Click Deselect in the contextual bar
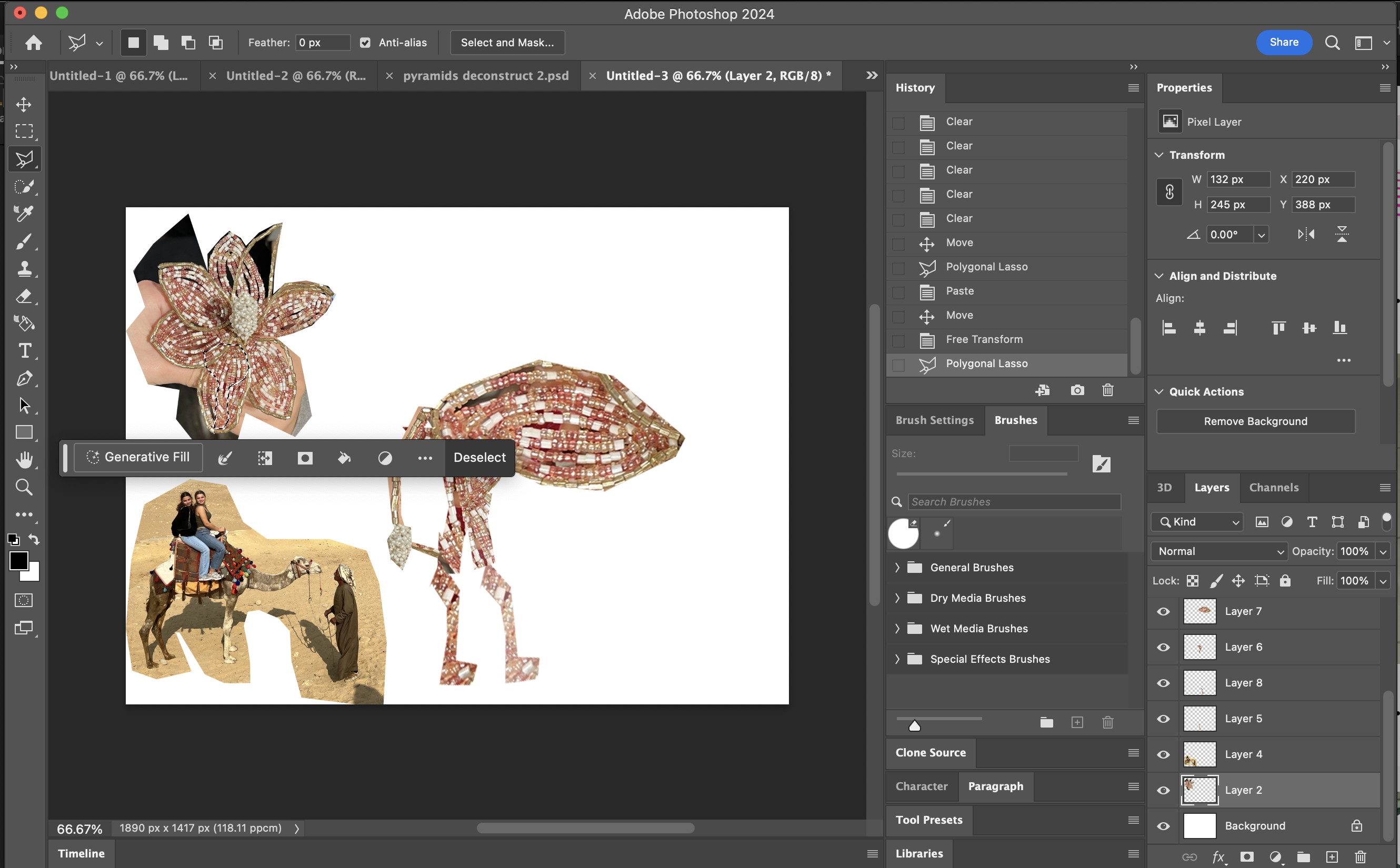The height and width of the screenshot is (868, 1400). (479, 458)
